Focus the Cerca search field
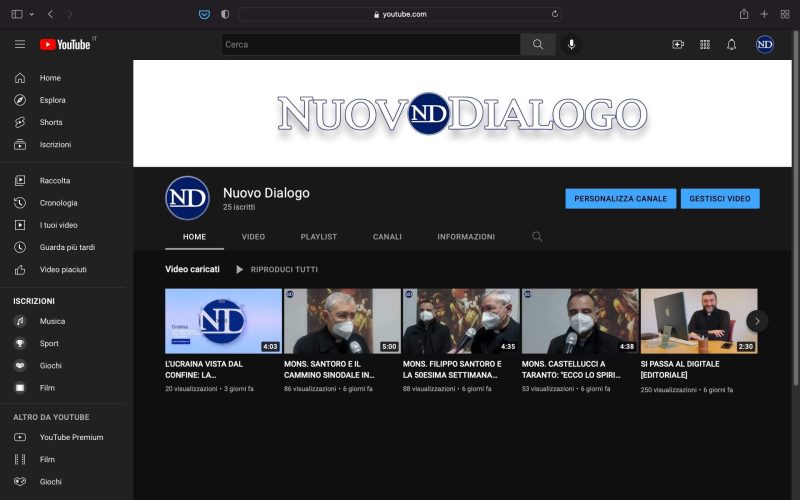This screenshot has width=800, height=500. pyautogui.click(x=371, y=44)
